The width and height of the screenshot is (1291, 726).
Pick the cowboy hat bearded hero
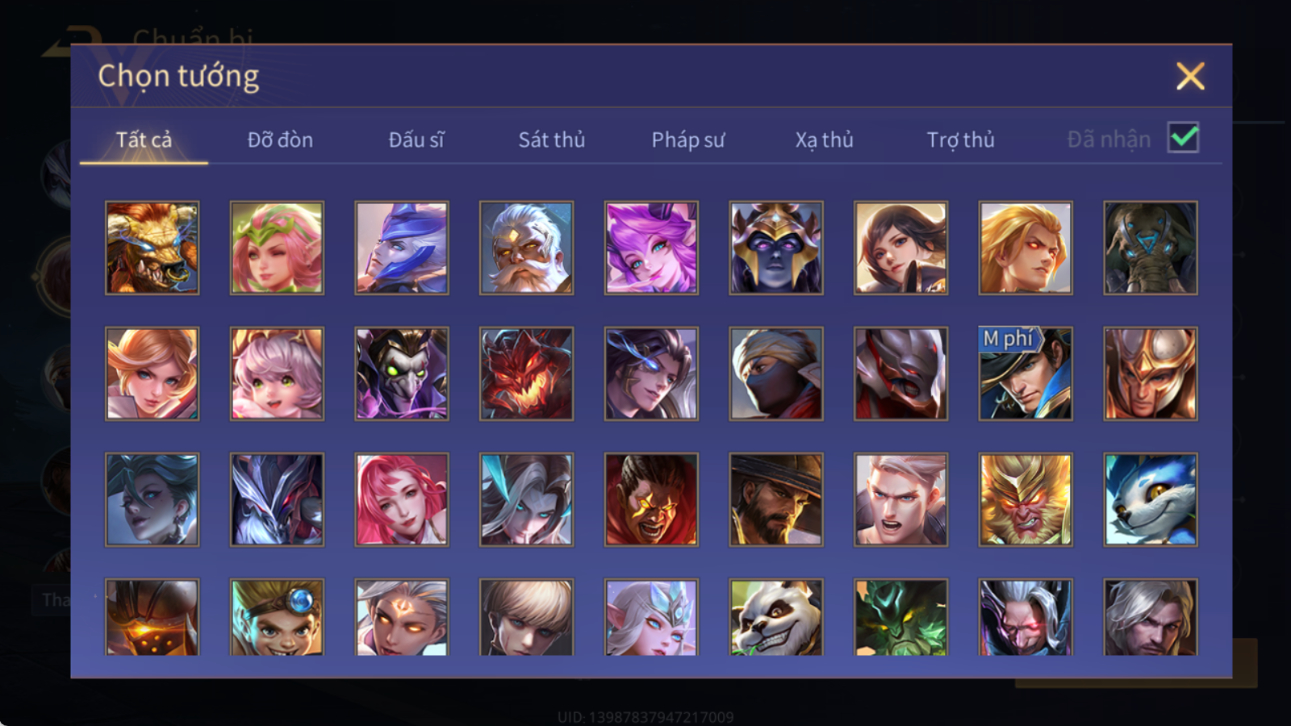[776, 499]
